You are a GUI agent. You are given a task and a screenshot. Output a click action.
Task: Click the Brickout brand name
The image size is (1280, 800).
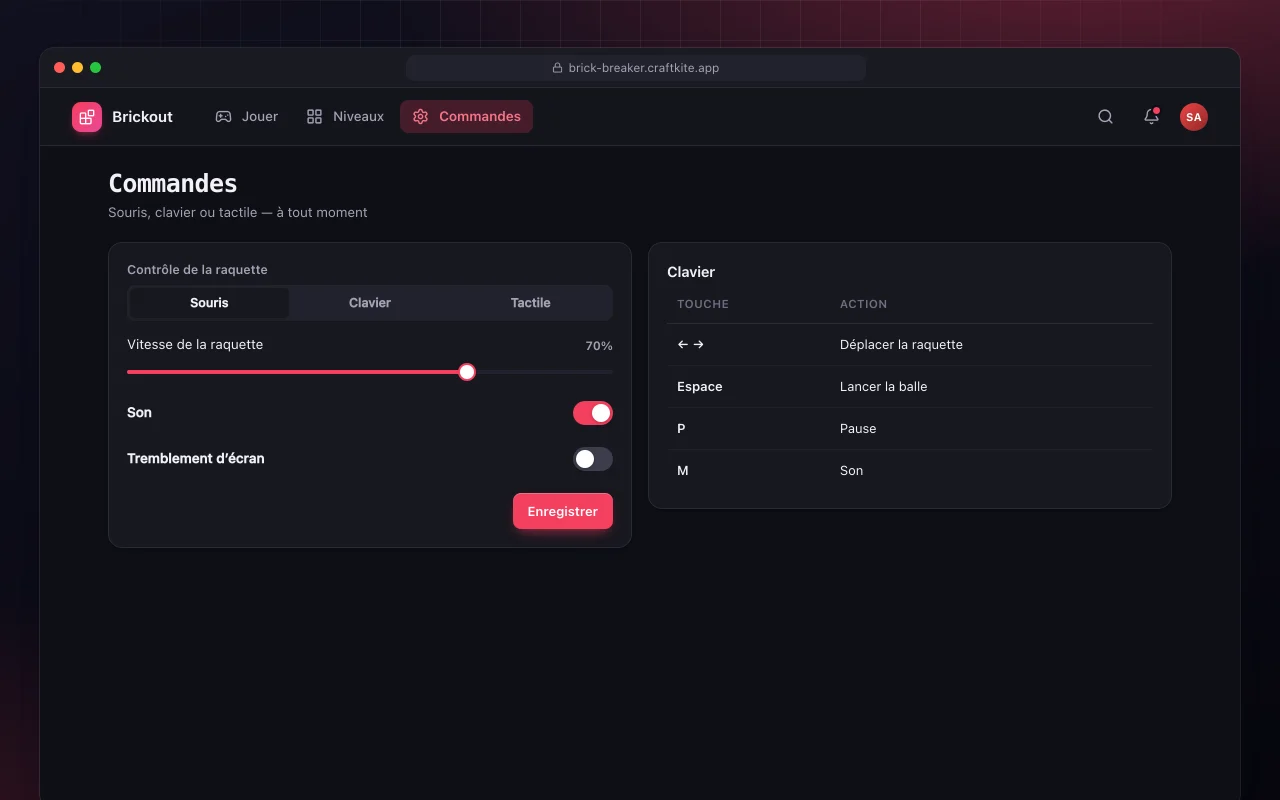142,117
